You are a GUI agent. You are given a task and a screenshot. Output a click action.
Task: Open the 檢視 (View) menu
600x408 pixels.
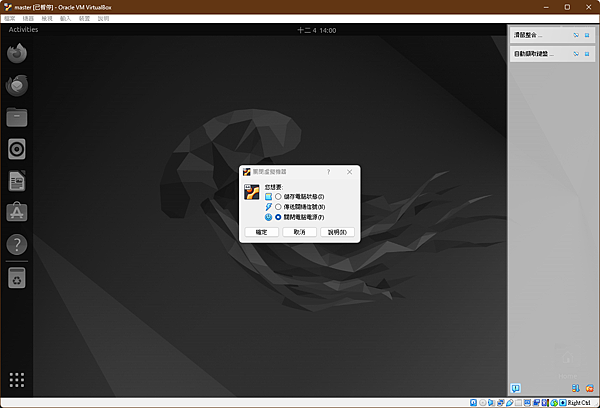pyautogui.click(x=47, y=18)
